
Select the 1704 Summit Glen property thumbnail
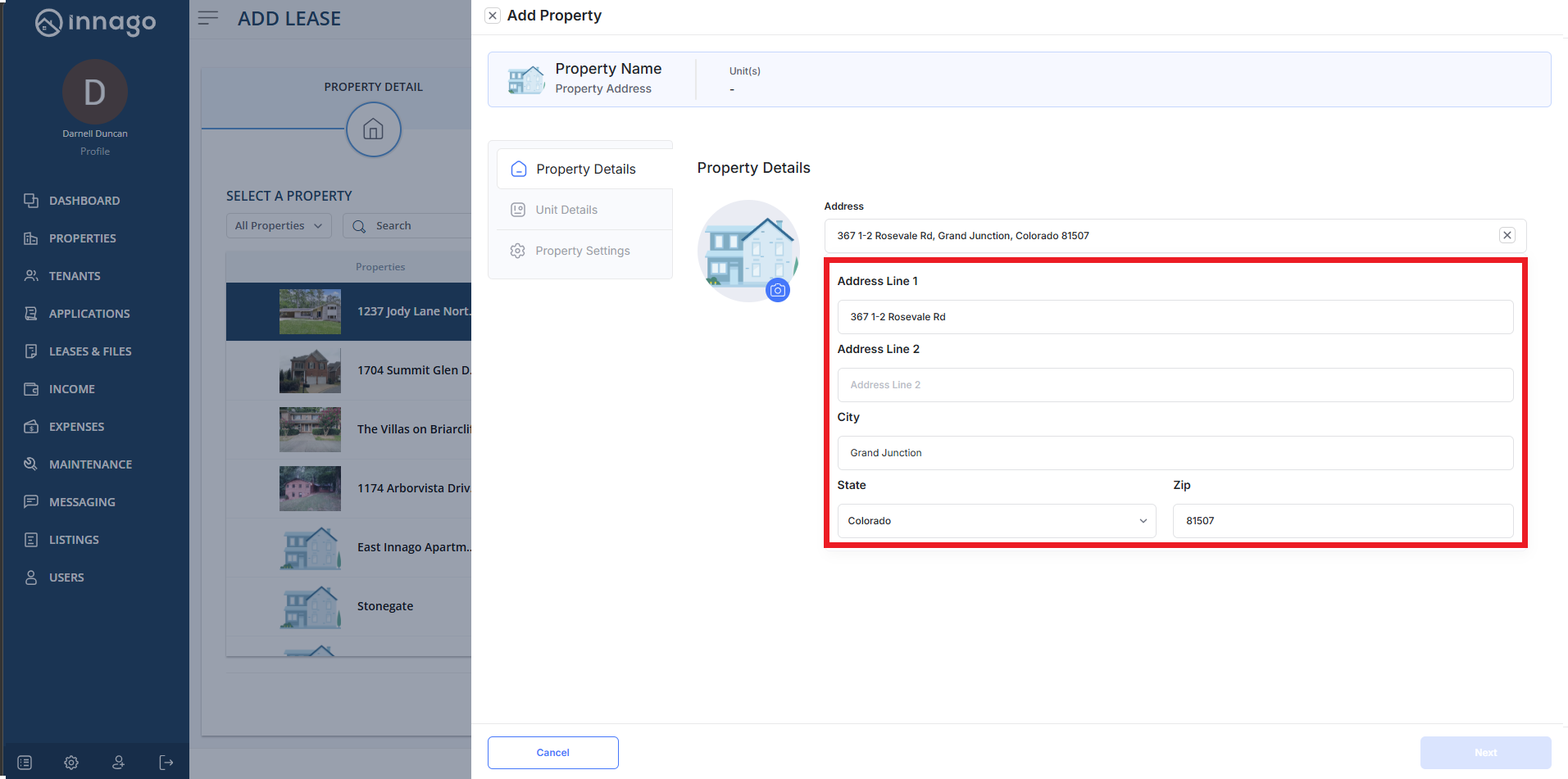coord(310,371)
